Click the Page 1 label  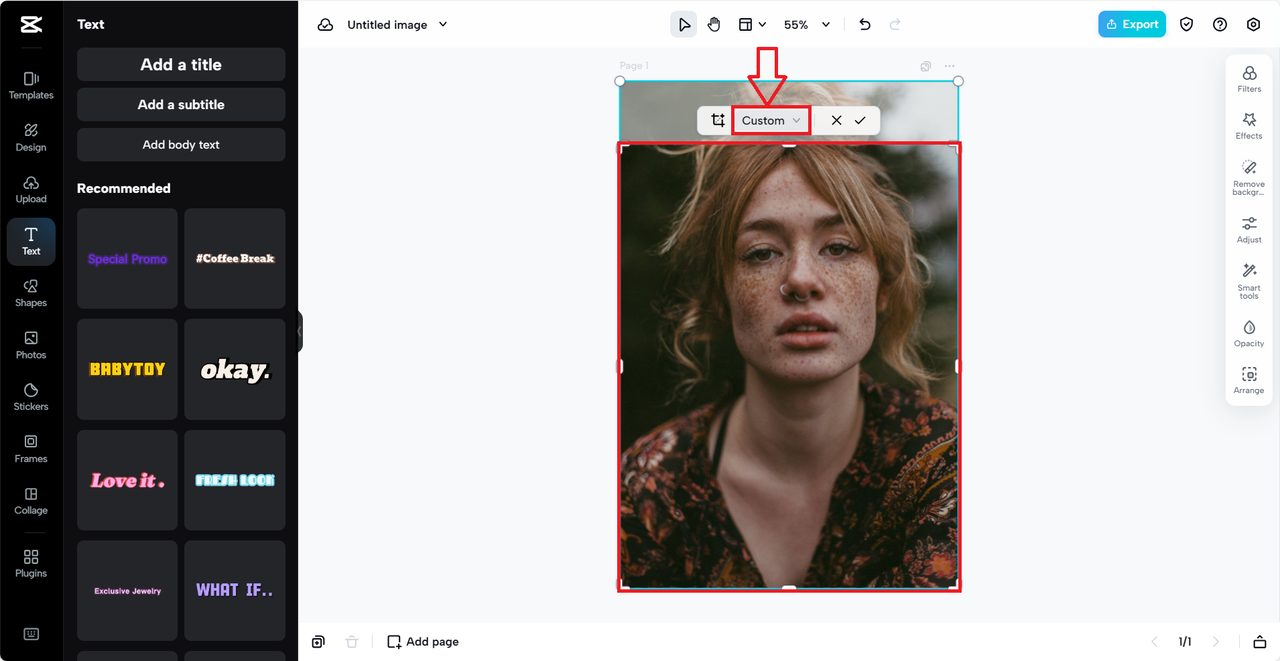pos(634,66)
